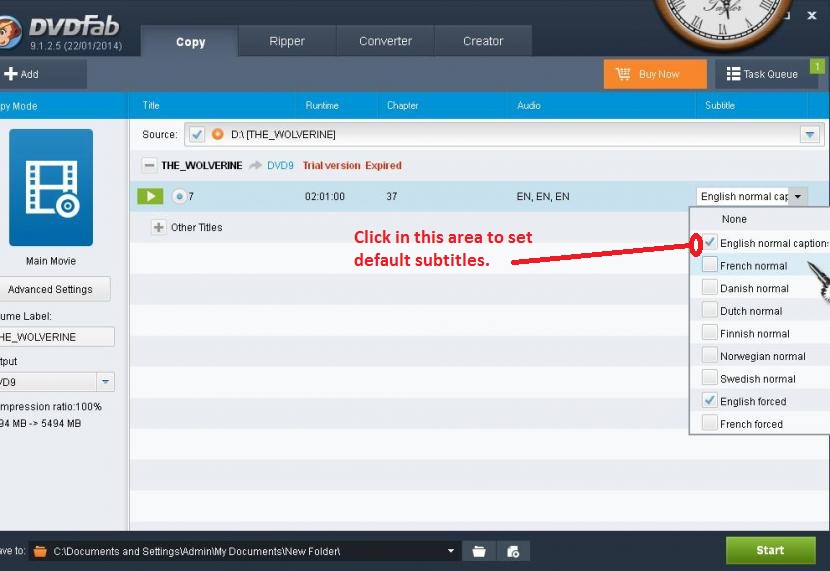This screenshot has width=830, height=571.
Task: Open the Output DVD9 dropdown
Action: 105,382
